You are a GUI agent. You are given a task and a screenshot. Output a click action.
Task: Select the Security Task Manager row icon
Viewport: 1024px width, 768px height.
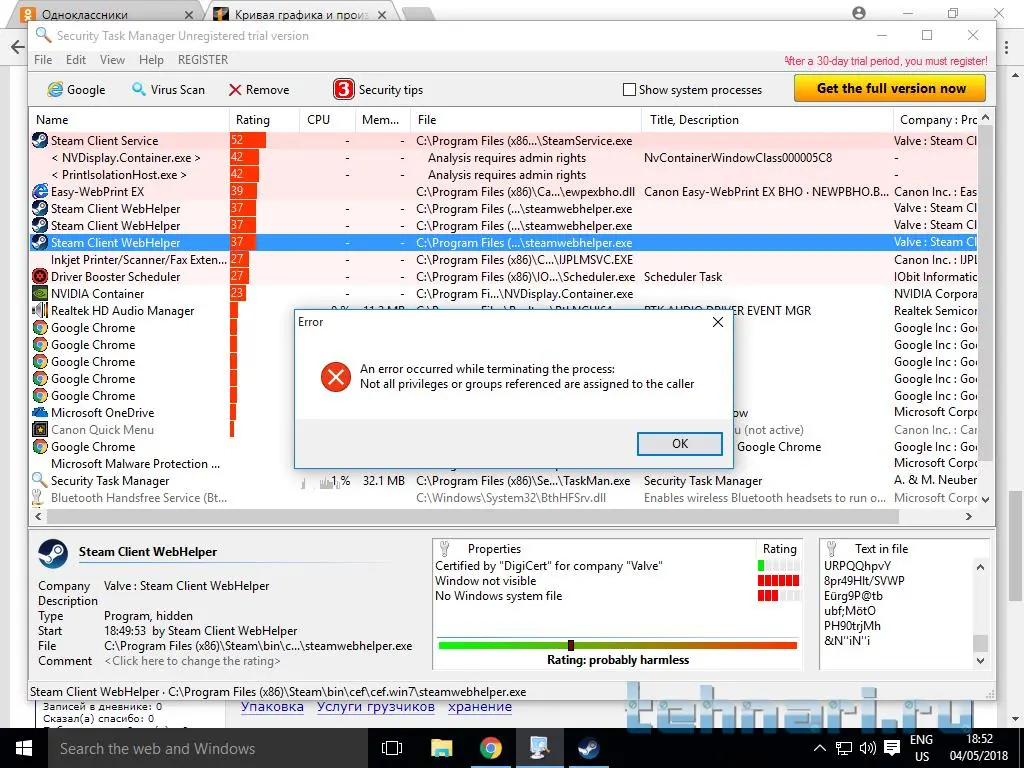point(40,480)
